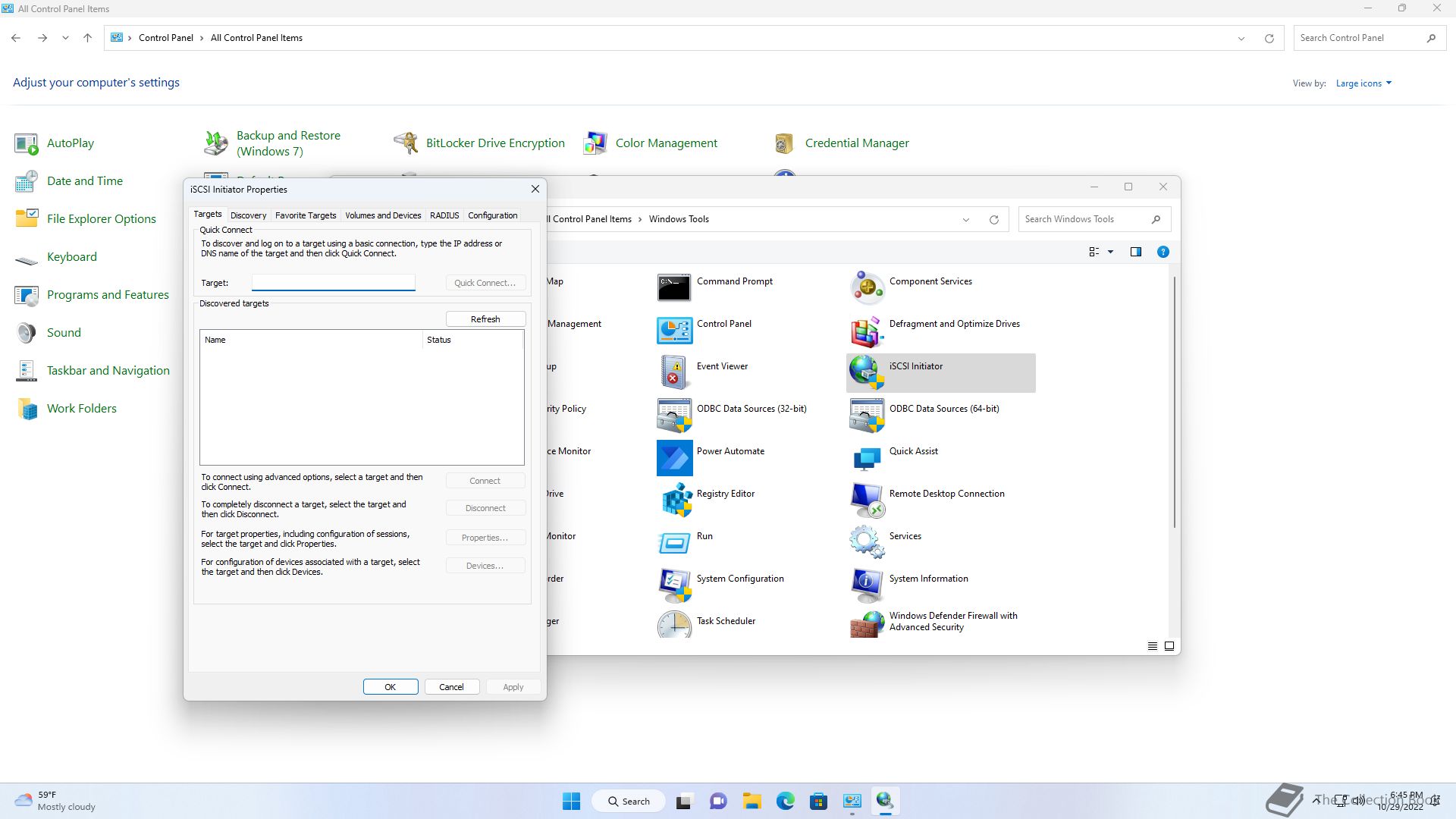Viewport: 1456px width, 819px height.
Task: Switch Windows Tools to large icons view
Action: tap(1169, 646)
